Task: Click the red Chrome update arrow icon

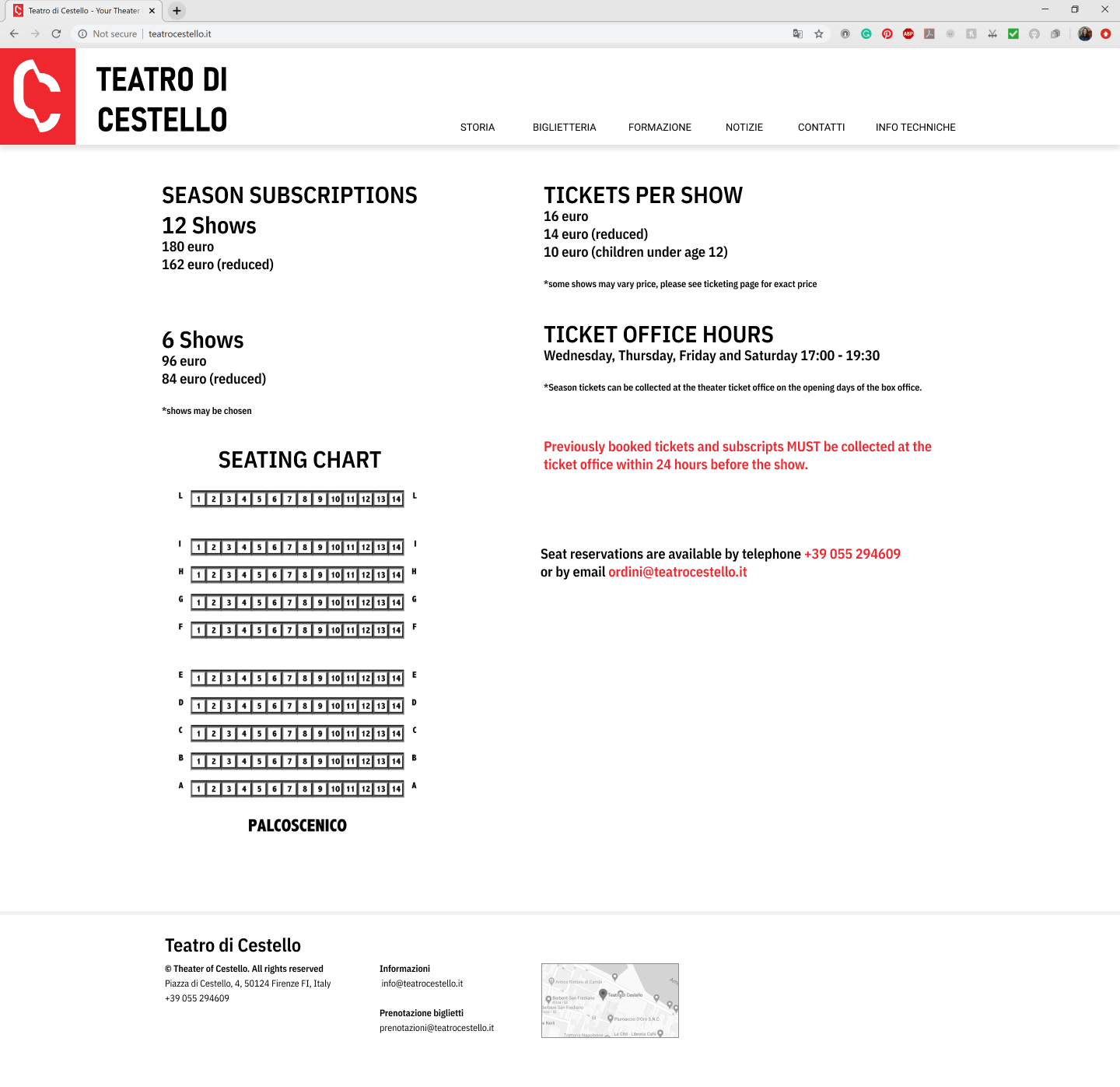Action: [1105, 33]
